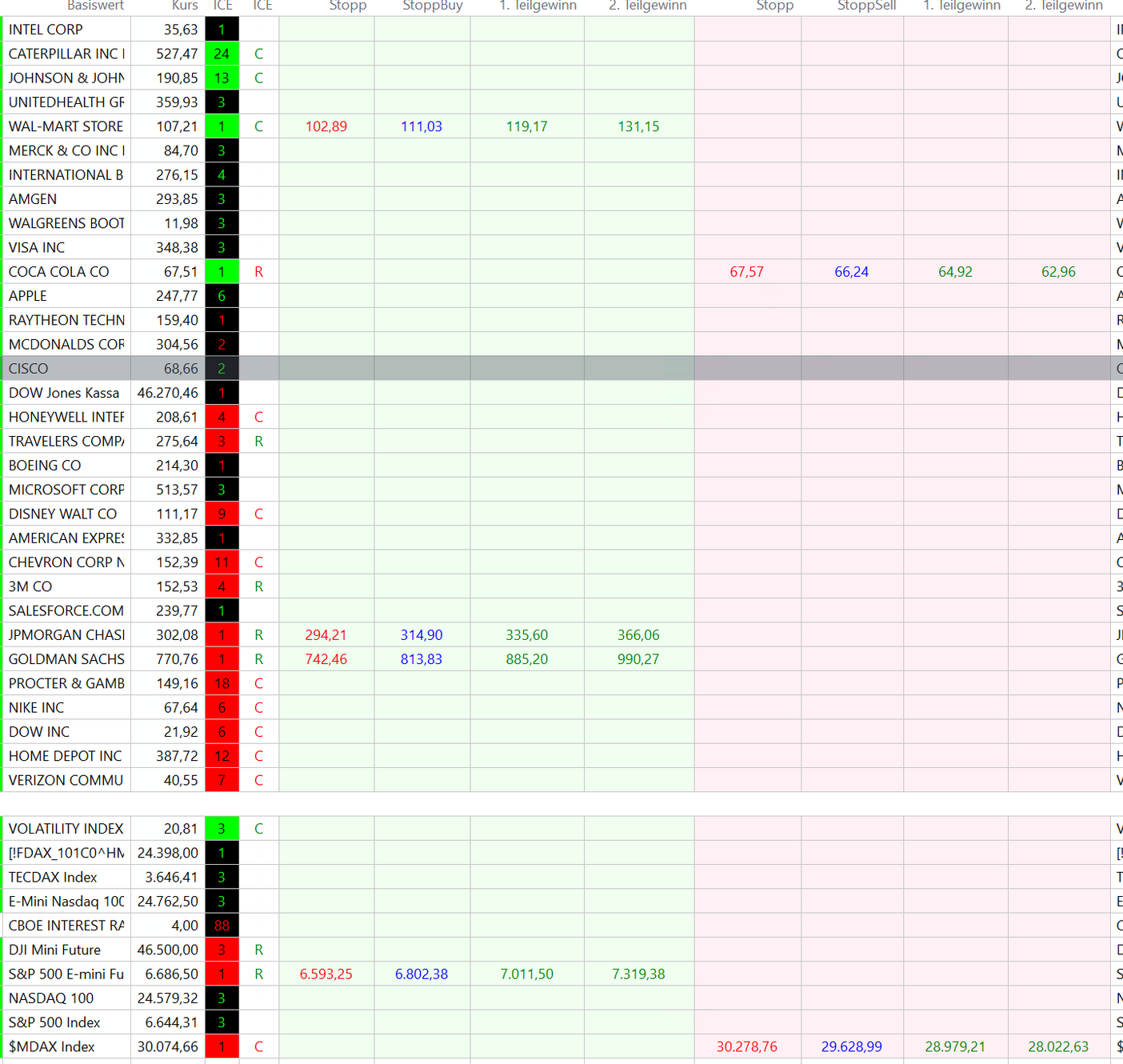The width and height of the screenshot is (1123, 1064).
Task: Click $MDAX Index Stopp value 30.278,76
Action: (x=746, y=1046)
